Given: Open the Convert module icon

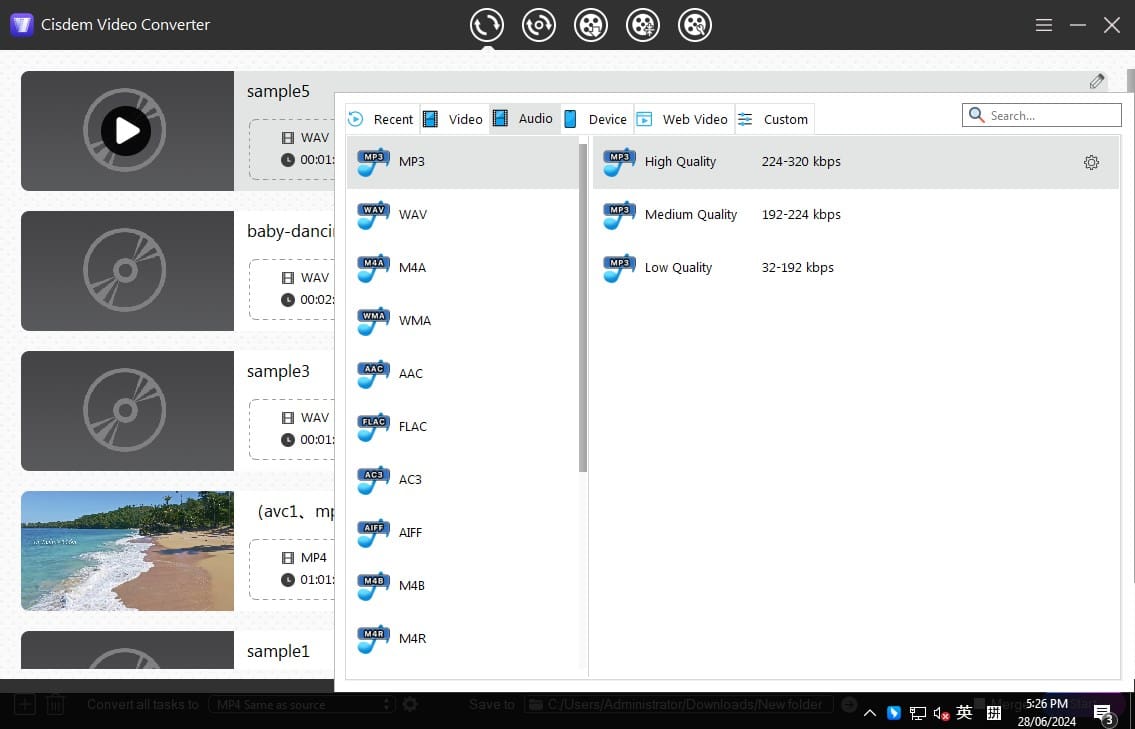Looking at the screenshot, I should point(487,25).
